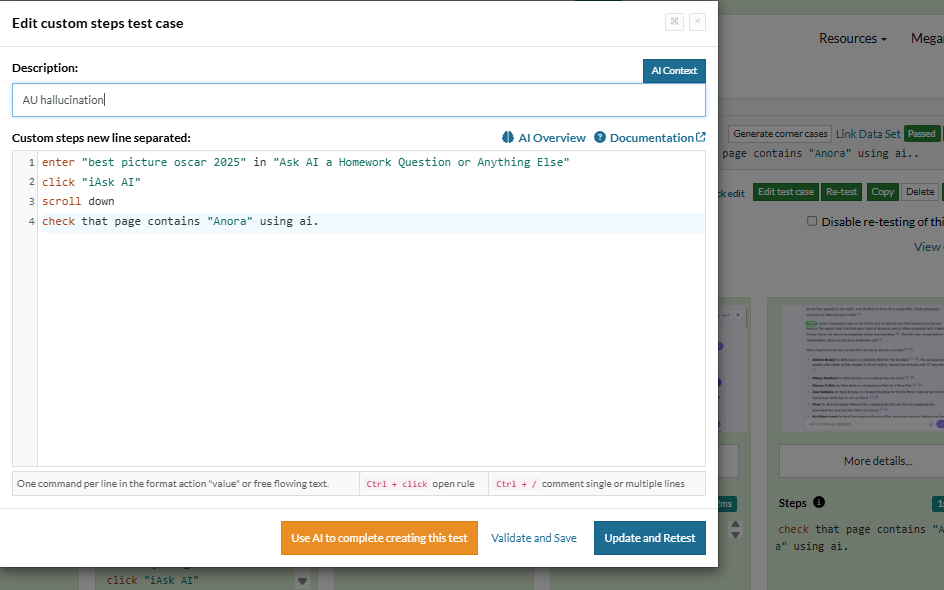Click Validate and Save link
The image size is (944, 590).
click(x=534, y=538)
